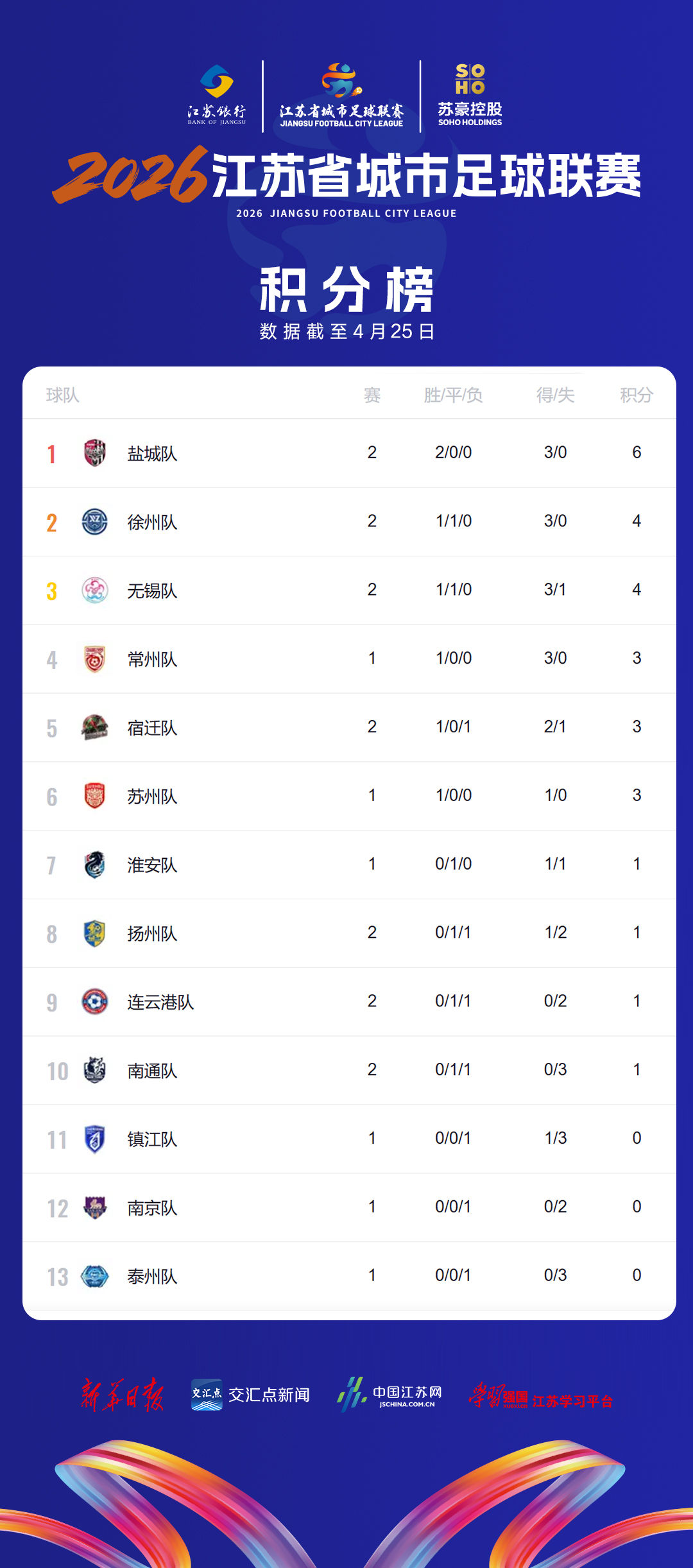Click the Yancheng team crest icon
This screenshot has height=1568, width=693.
(95, 452)
